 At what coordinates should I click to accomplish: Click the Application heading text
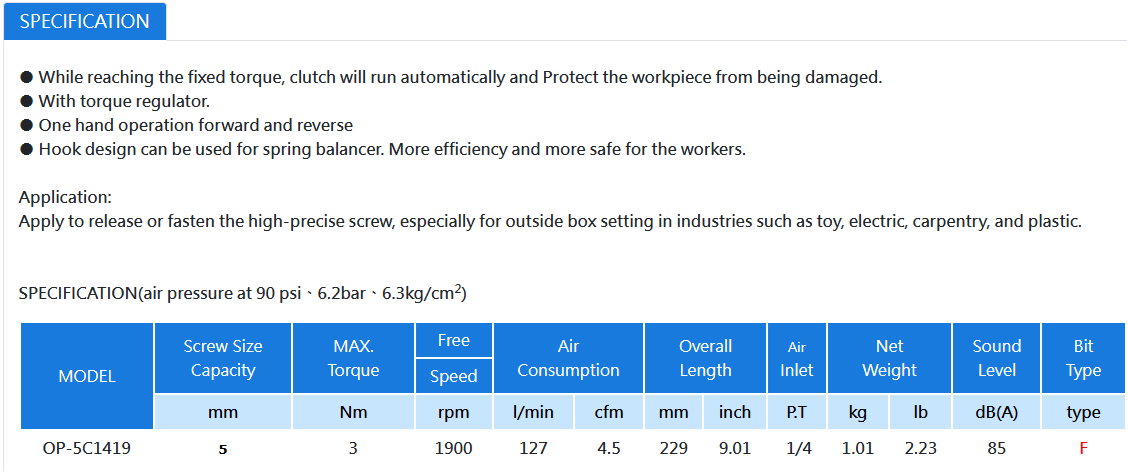click(65, 197)
